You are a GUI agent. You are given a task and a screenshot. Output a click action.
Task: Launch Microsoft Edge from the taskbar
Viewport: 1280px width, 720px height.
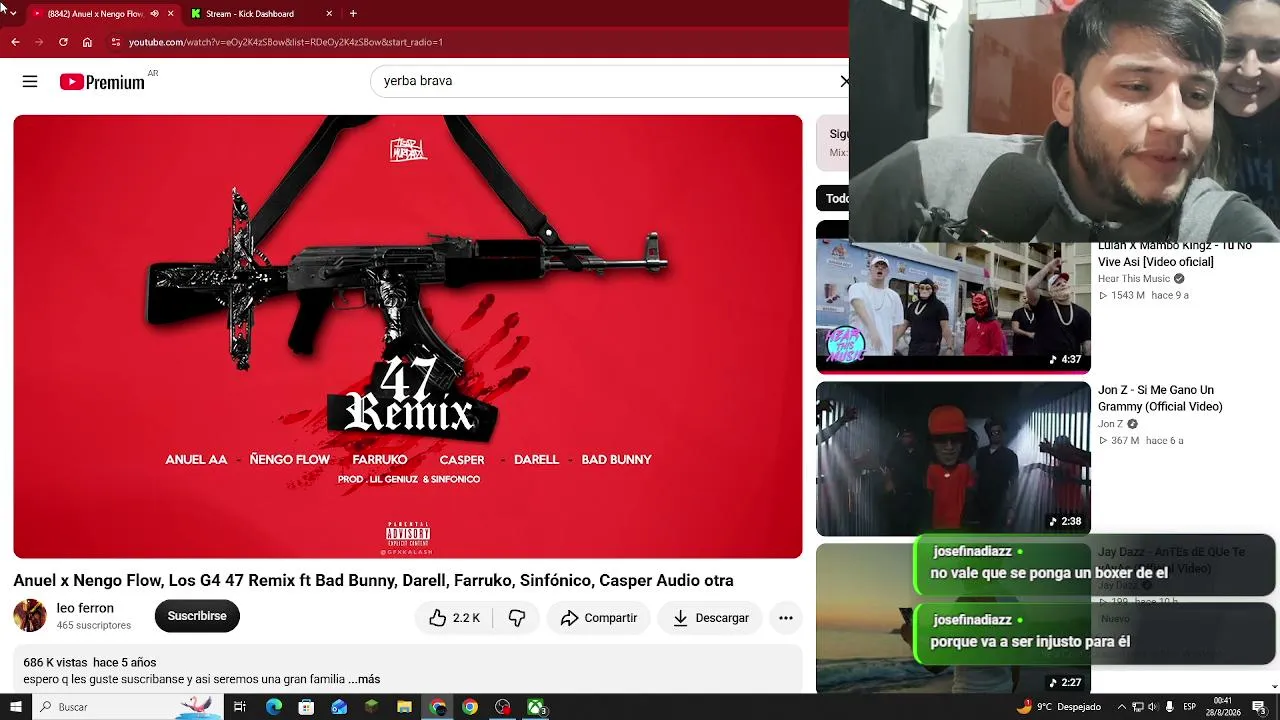[x=274, y=707]
